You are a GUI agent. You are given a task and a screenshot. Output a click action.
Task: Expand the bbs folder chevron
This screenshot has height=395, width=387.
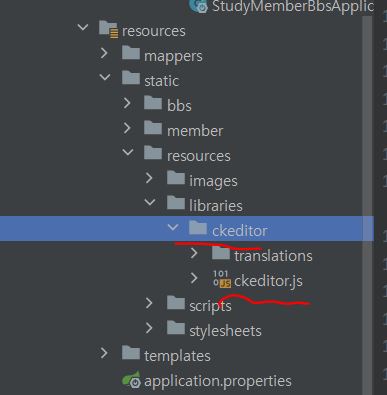(127, 103)
